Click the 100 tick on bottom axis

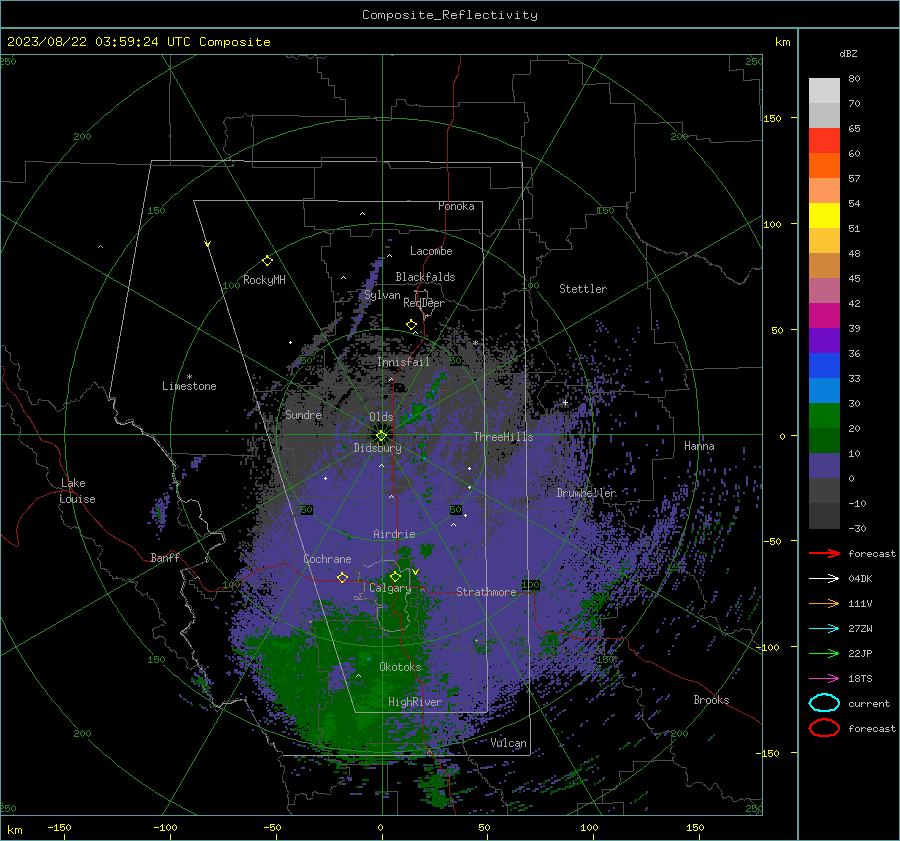click(589, 827)
